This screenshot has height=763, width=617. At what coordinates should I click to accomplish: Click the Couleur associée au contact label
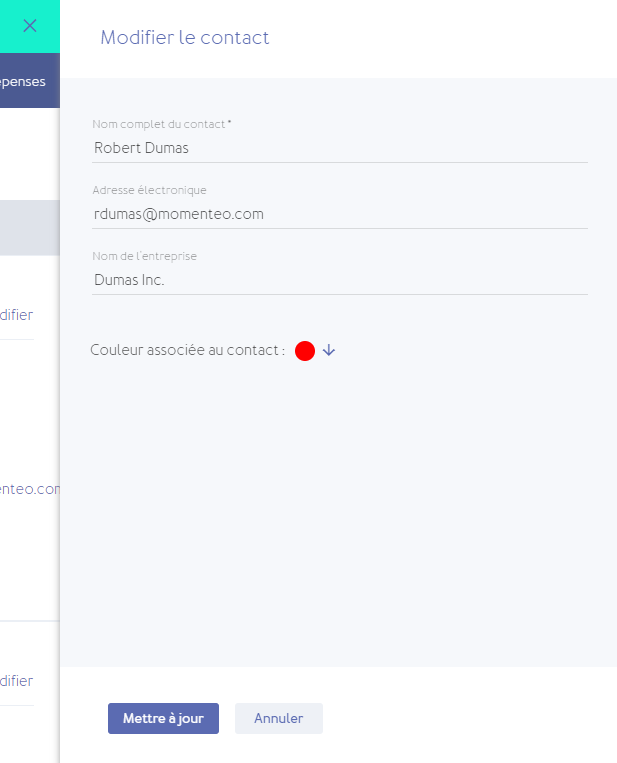187,351
